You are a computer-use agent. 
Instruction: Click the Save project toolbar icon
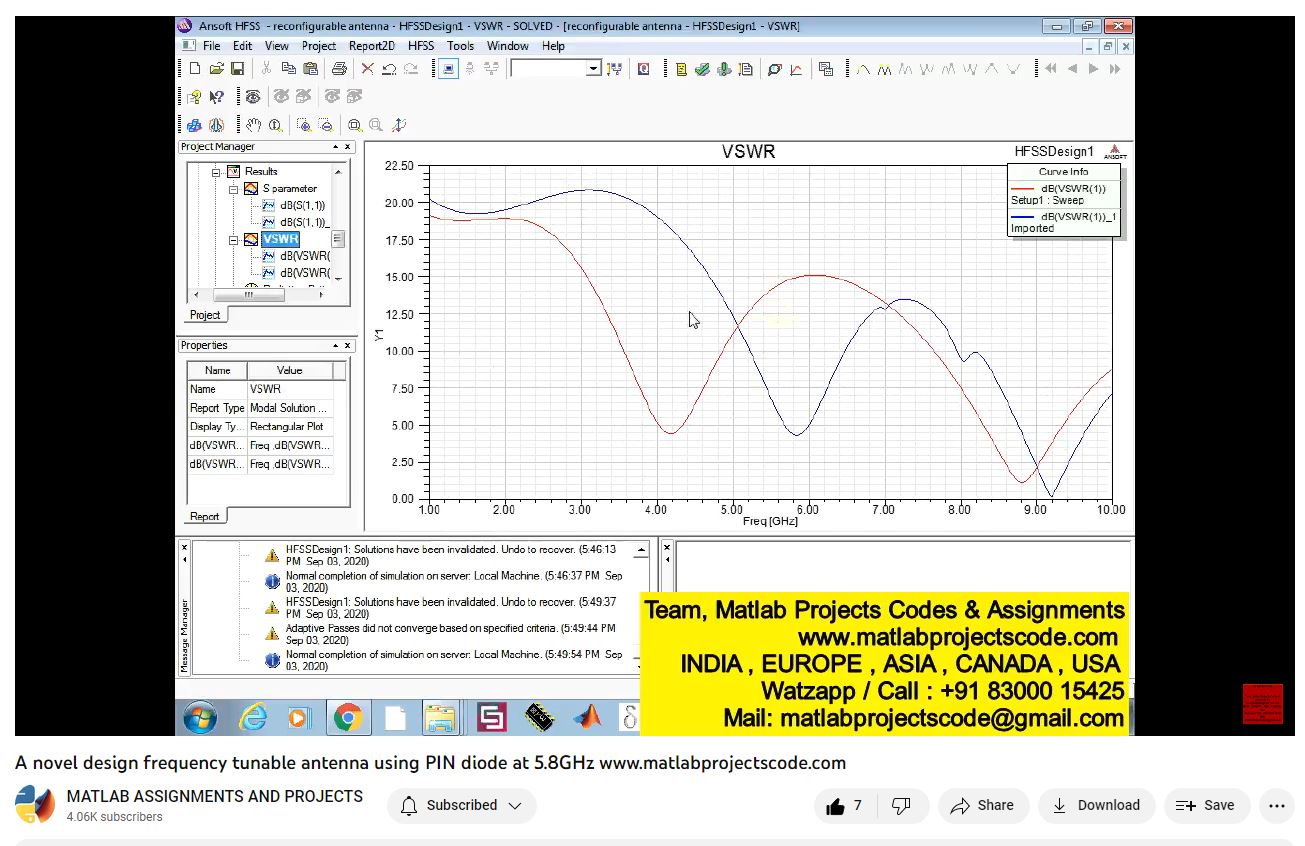pyautogui.click(x=238, y=69)
